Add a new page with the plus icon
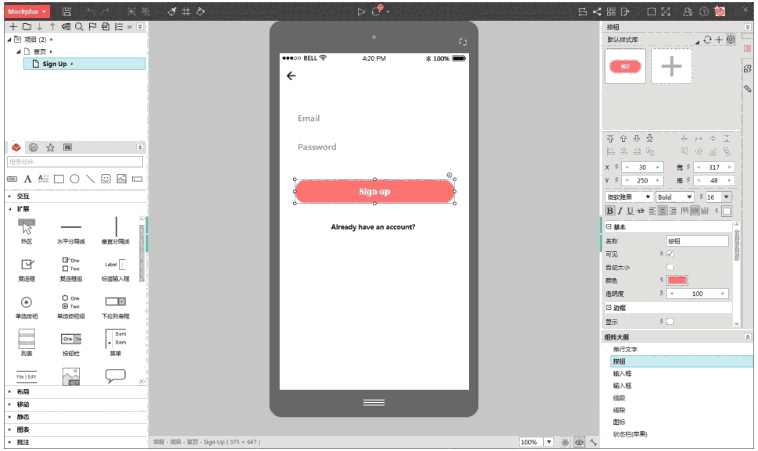758x451 pixels. tap(14, 27)
